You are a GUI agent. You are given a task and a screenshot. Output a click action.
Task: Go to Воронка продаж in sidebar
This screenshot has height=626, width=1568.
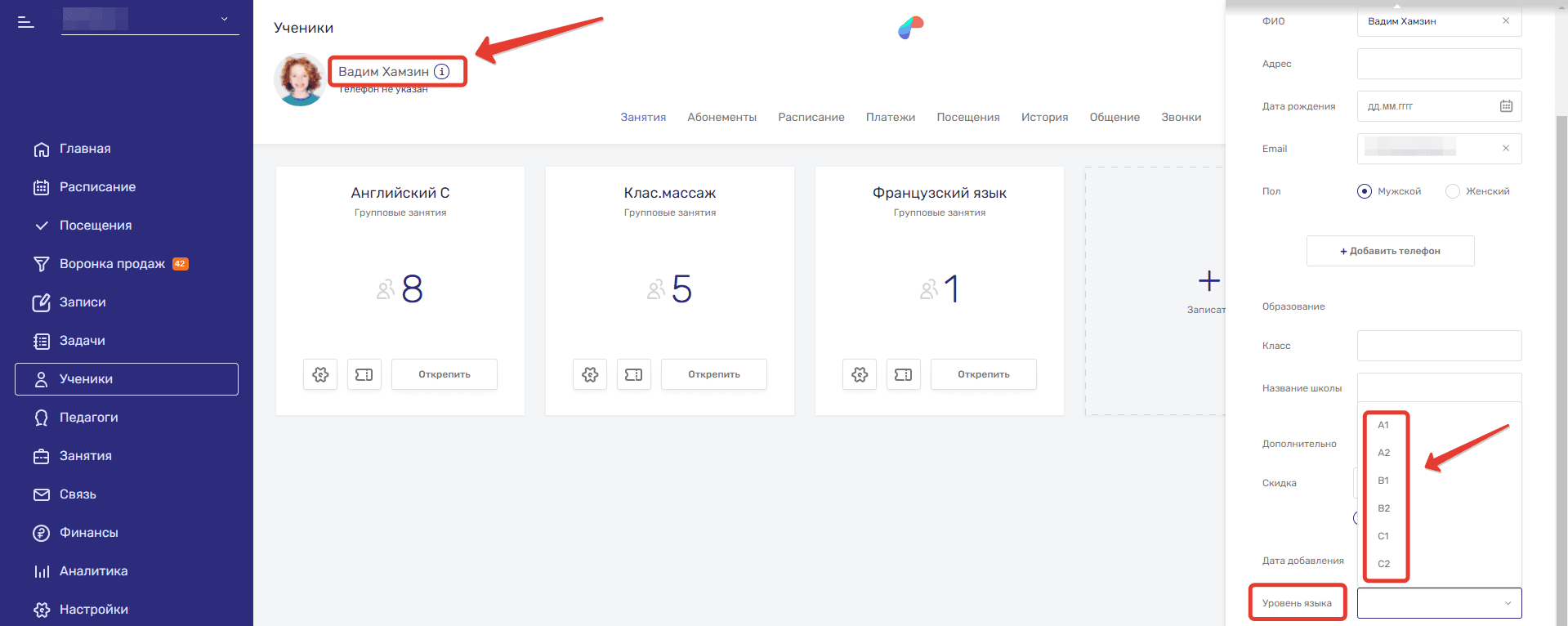tap(112, 264)
